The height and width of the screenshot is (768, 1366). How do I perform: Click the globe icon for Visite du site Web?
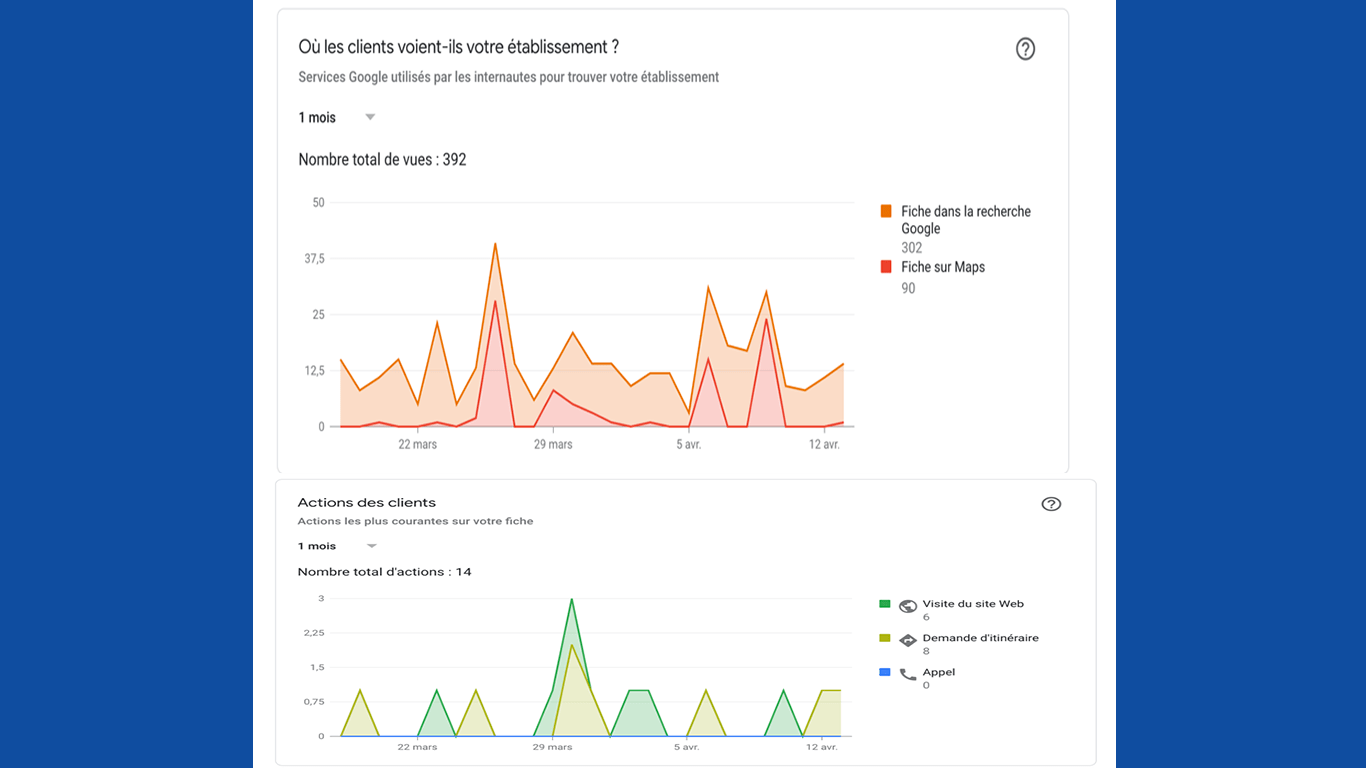tap(908, 606)
